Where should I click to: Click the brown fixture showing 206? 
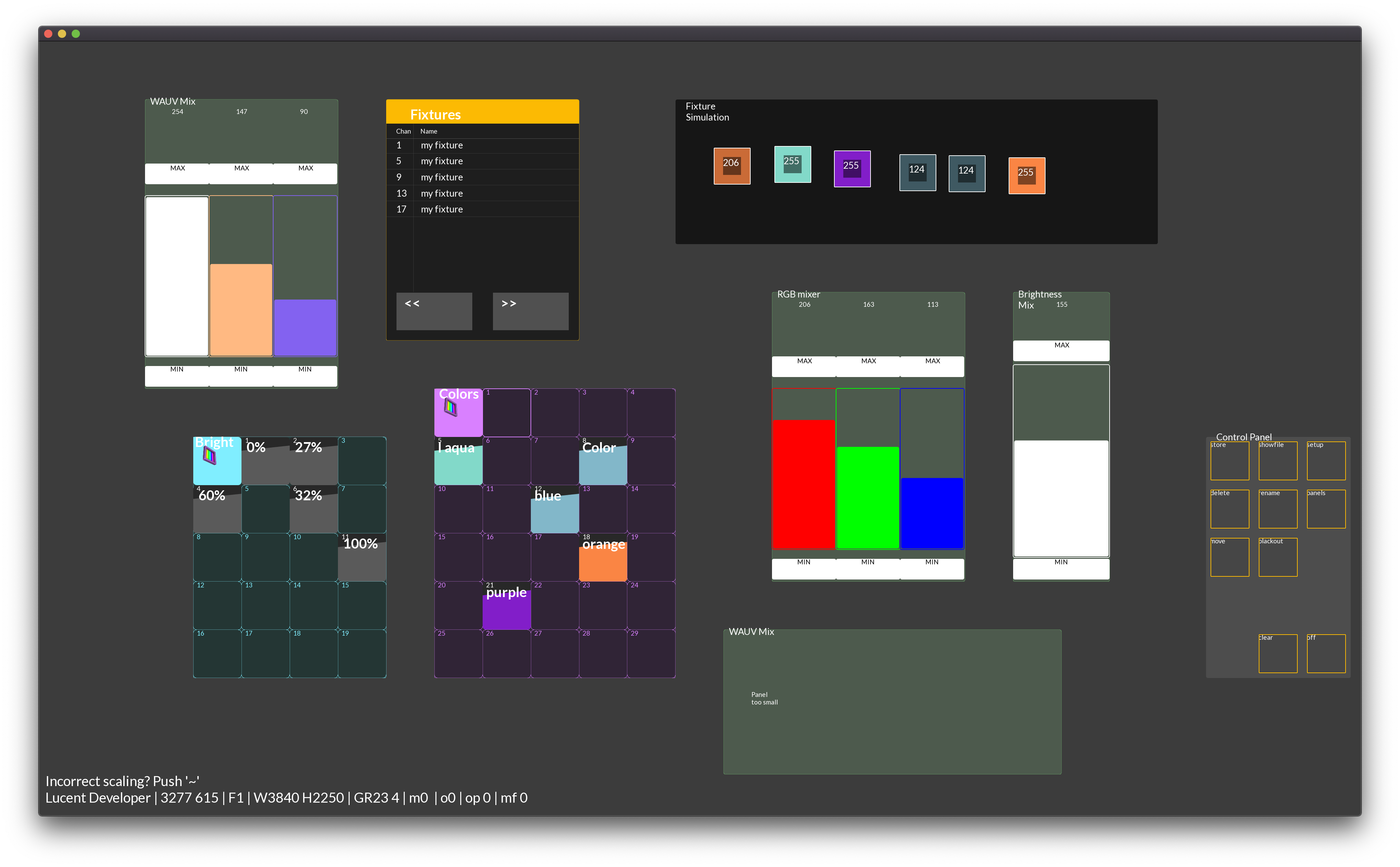click(731, 166)
